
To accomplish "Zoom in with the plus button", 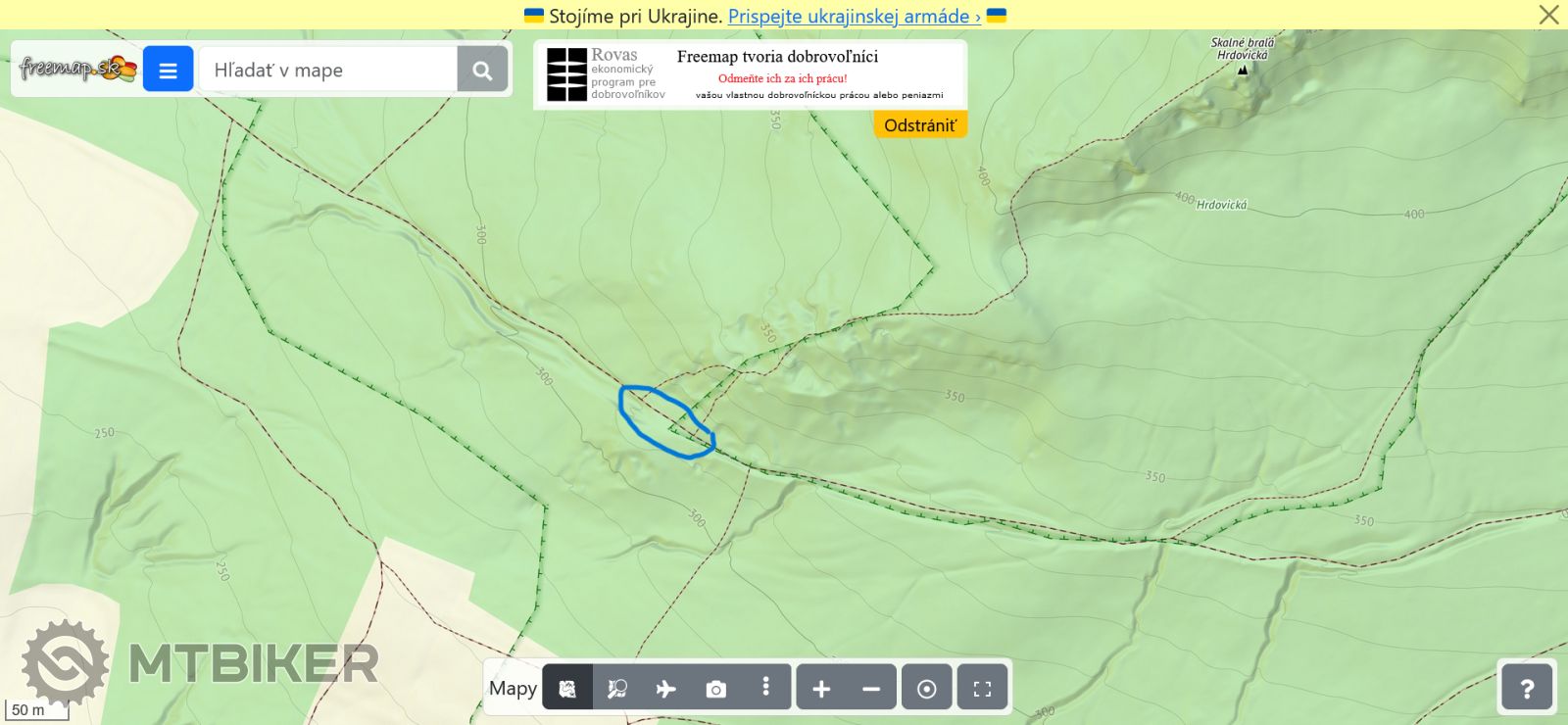I will 821,689.
